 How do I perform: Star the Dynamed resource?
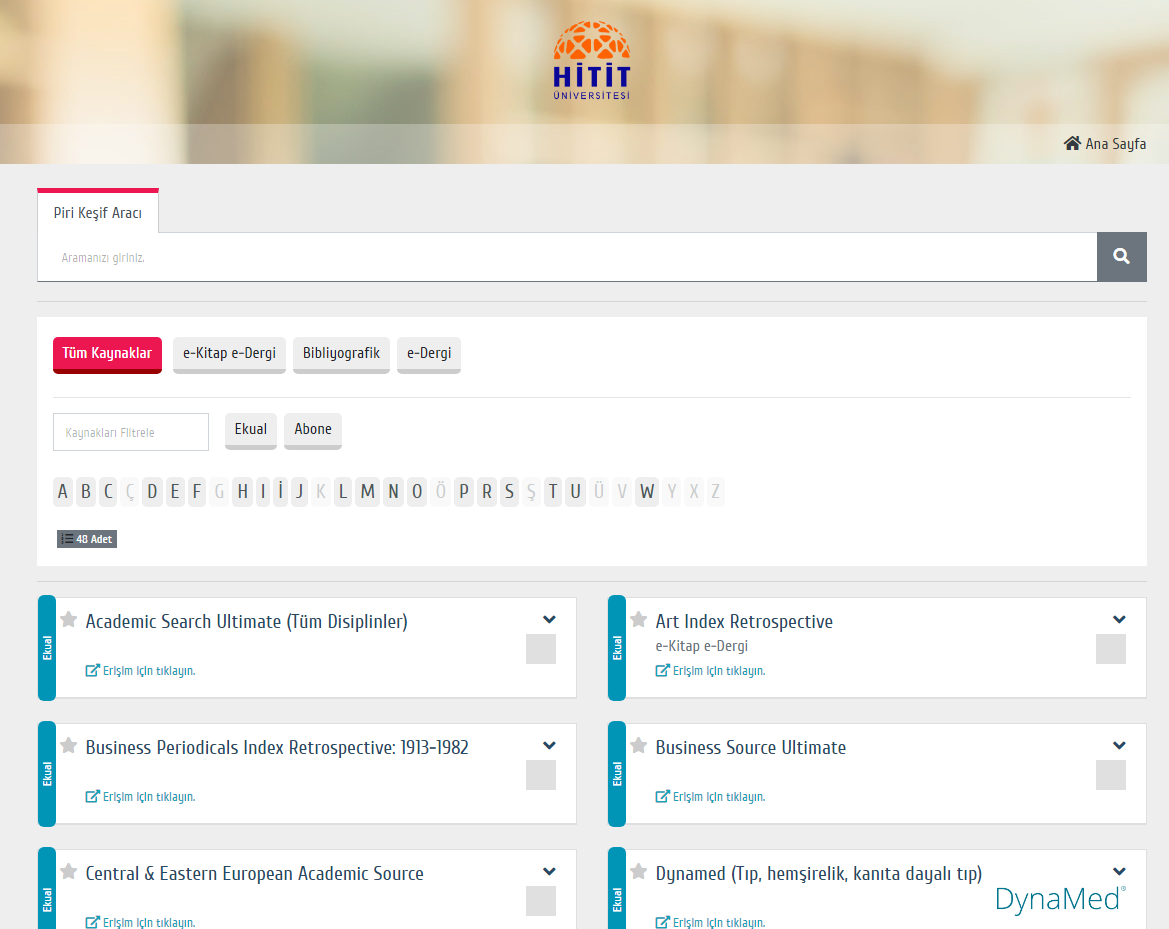[x=638, y=872]
